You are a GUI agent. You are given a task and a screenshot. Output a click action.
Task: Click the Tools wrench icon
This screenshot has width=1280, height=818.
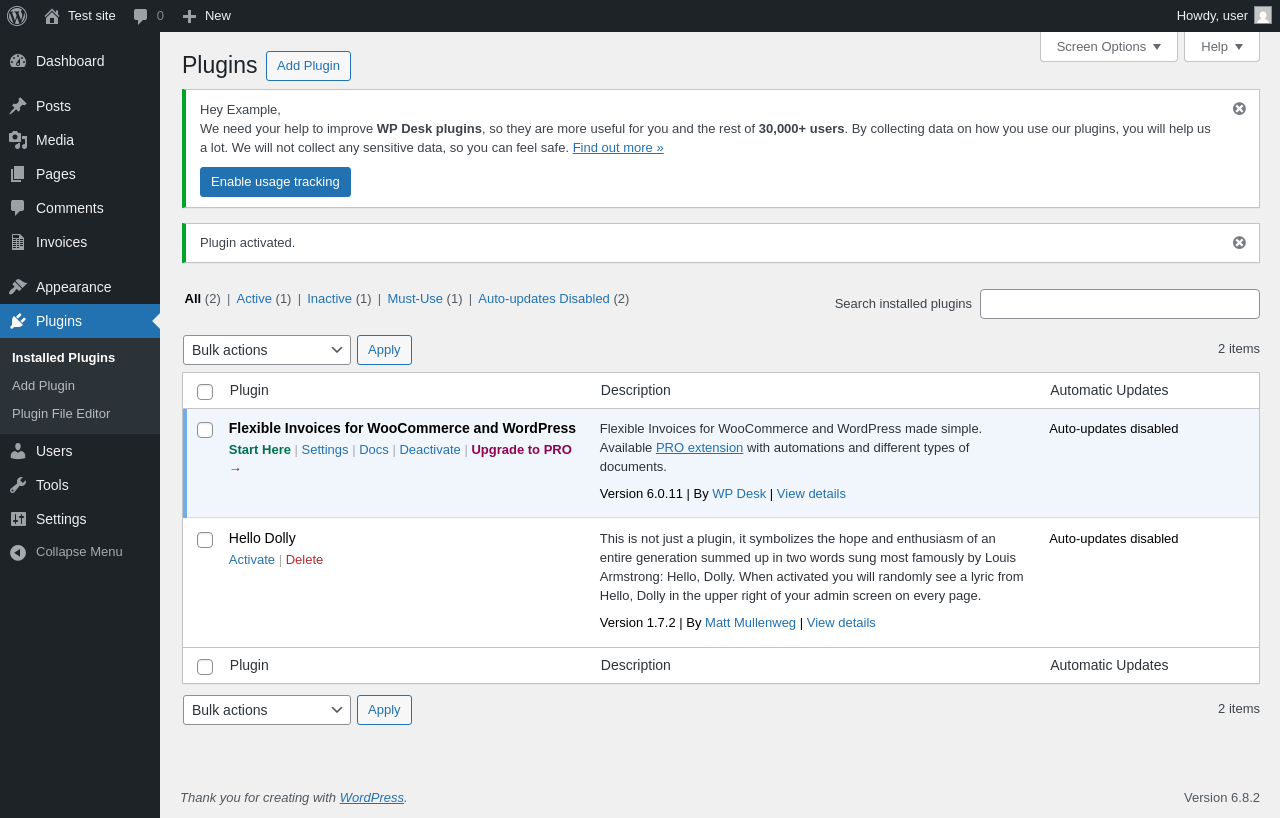pos(18,485)
